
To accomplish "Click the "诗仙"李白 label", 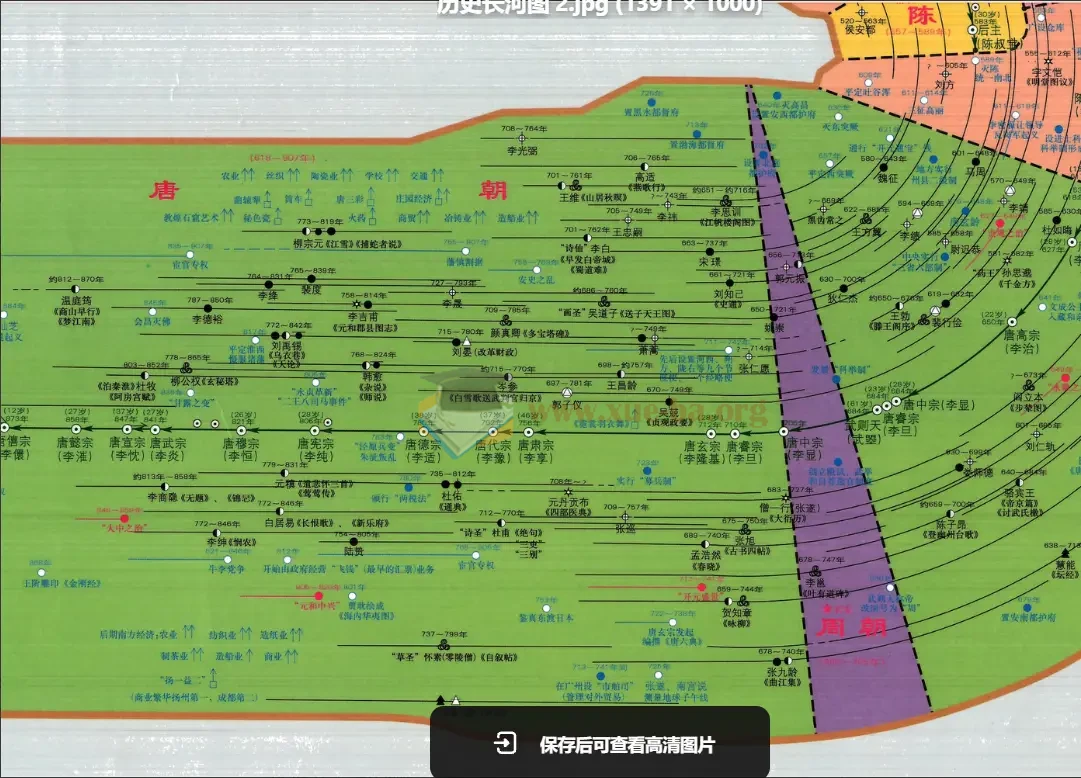I will (587, 248).
